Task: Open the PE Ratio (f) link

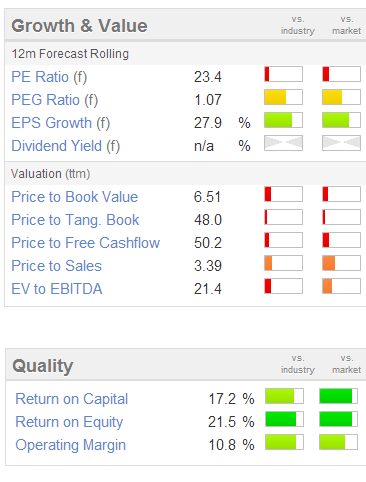Action: click(x=49, y=77)
